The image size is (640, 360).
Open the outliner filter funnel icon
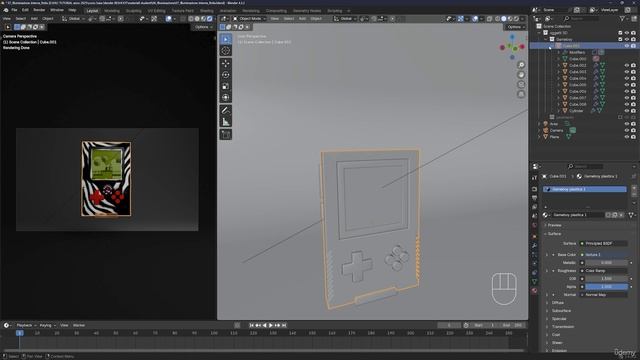coord(622,19)
